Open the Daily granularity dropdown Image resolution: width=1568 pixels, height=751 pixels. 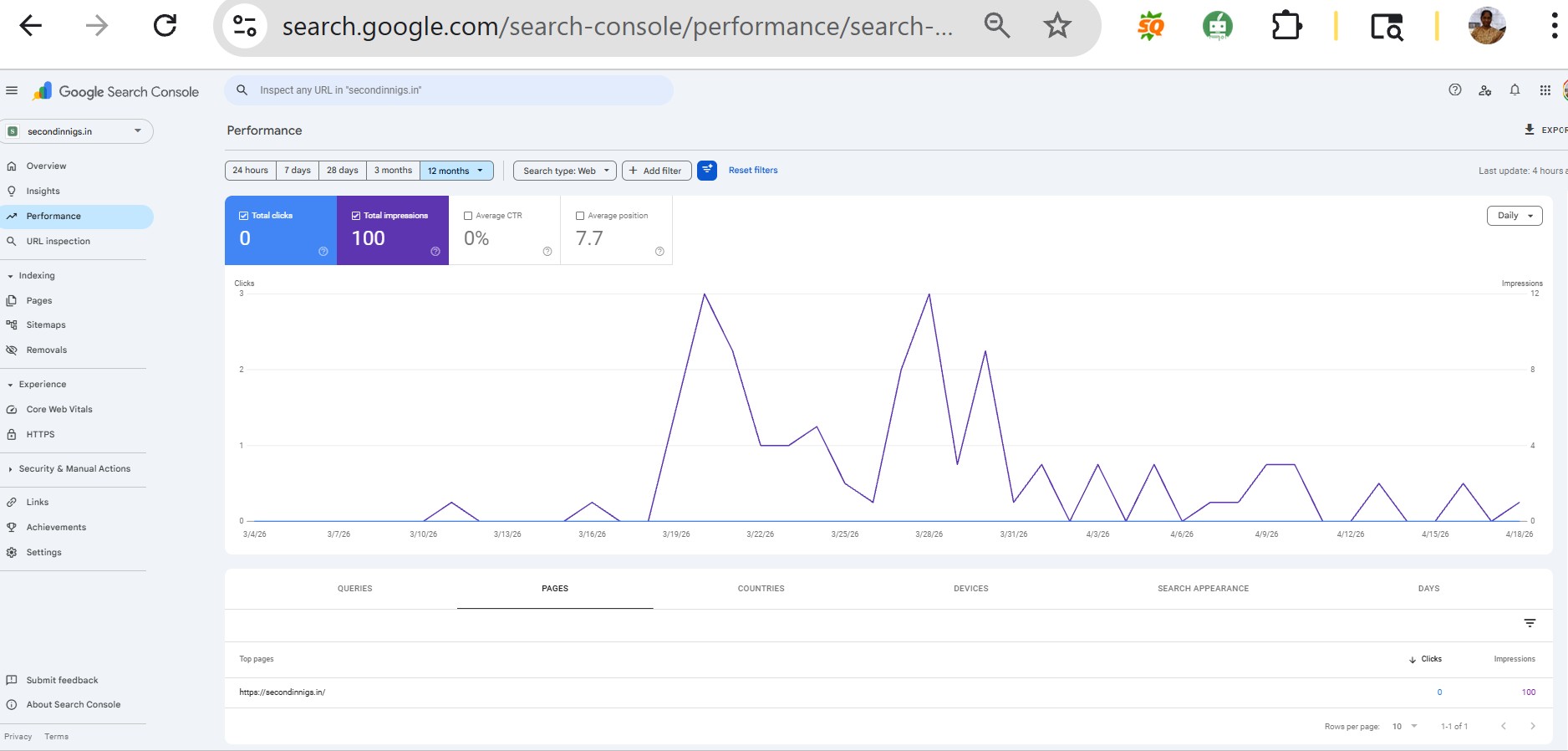coord(1515,216)
